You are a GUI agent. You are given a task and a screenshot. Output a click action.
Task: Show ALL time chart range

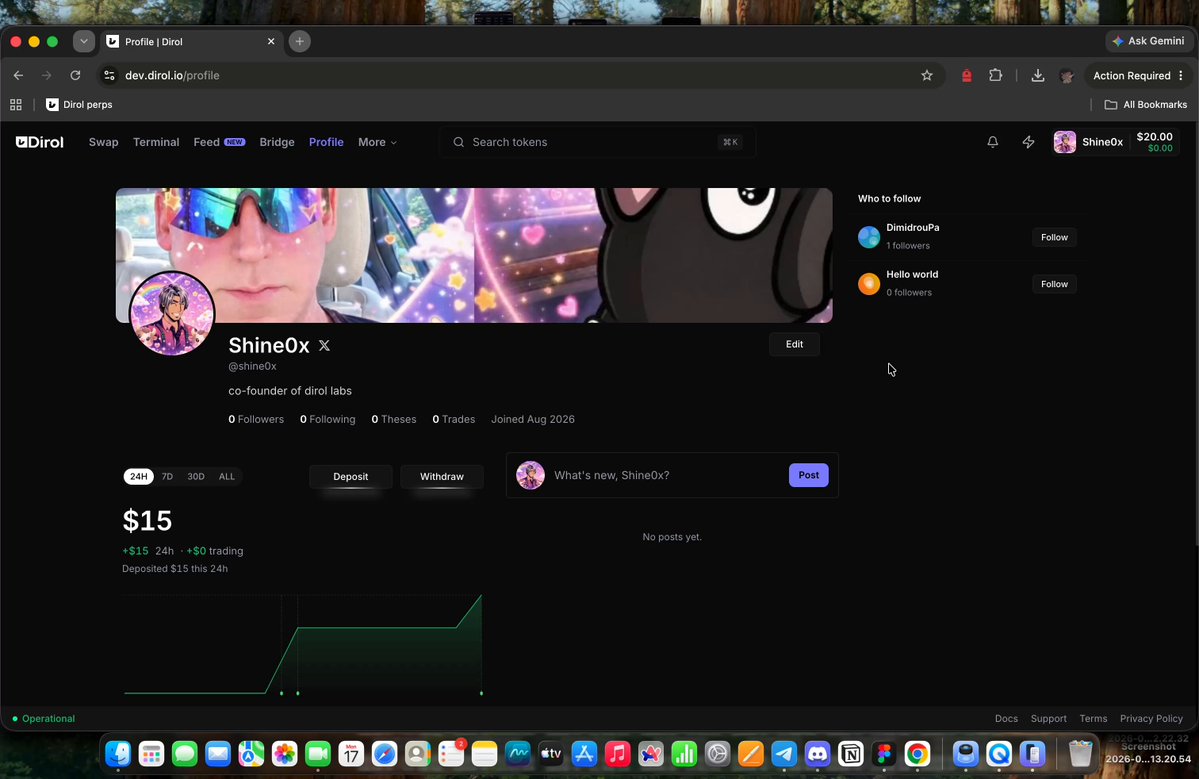click(227, 476)
